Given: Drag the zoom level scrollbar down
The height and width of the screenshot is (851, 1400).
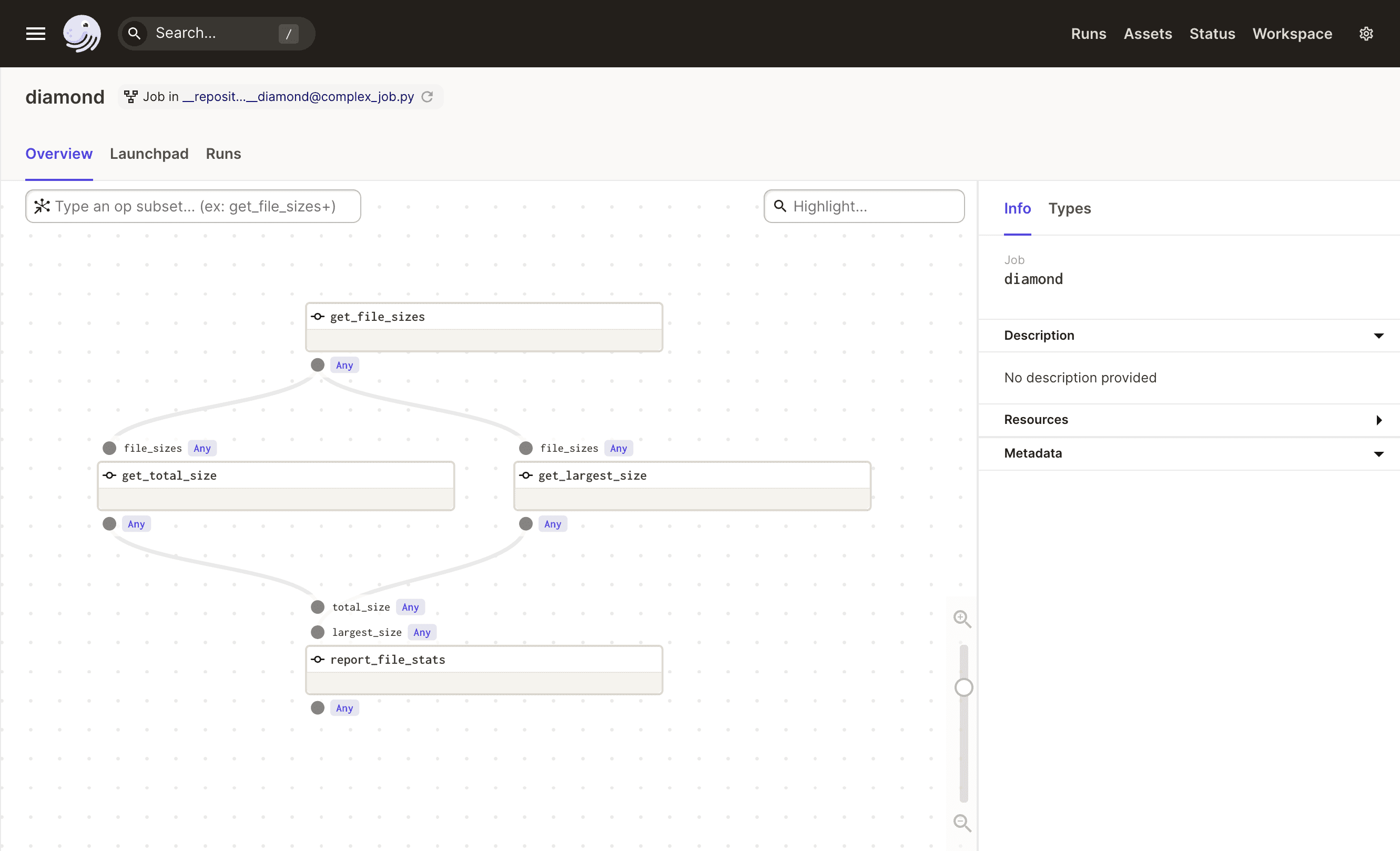Looking at the screenshot, I should coord(962,687).
